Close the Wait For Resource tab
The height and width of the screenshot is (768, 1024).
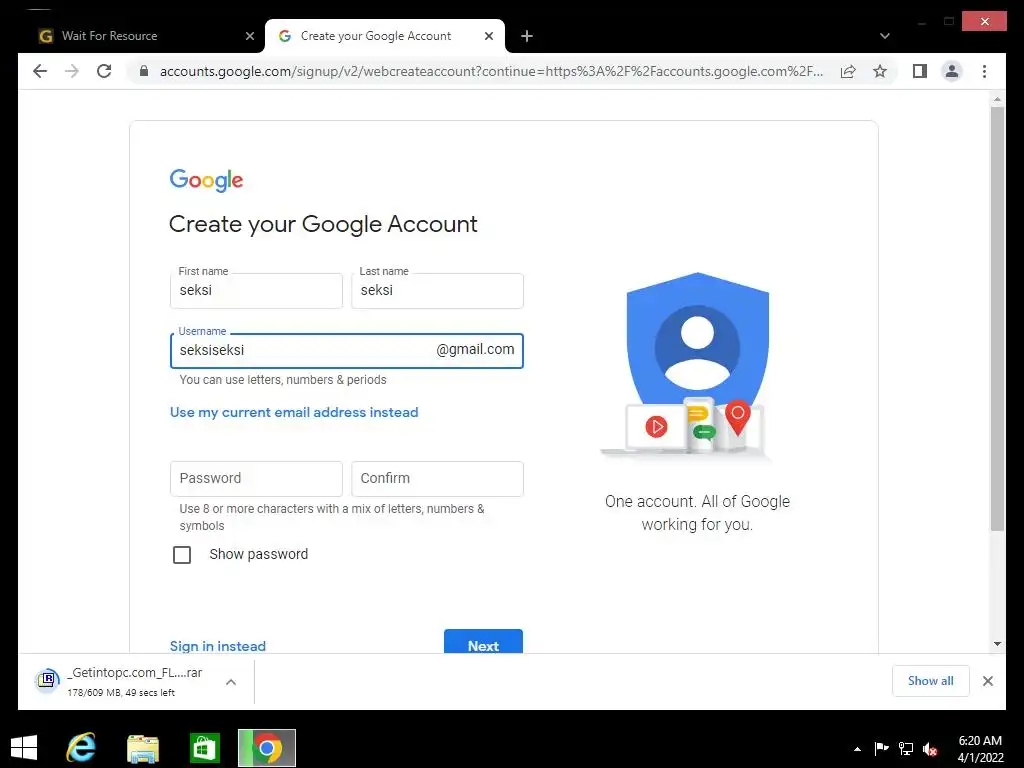pyautogui.click(x=249, y=37)
